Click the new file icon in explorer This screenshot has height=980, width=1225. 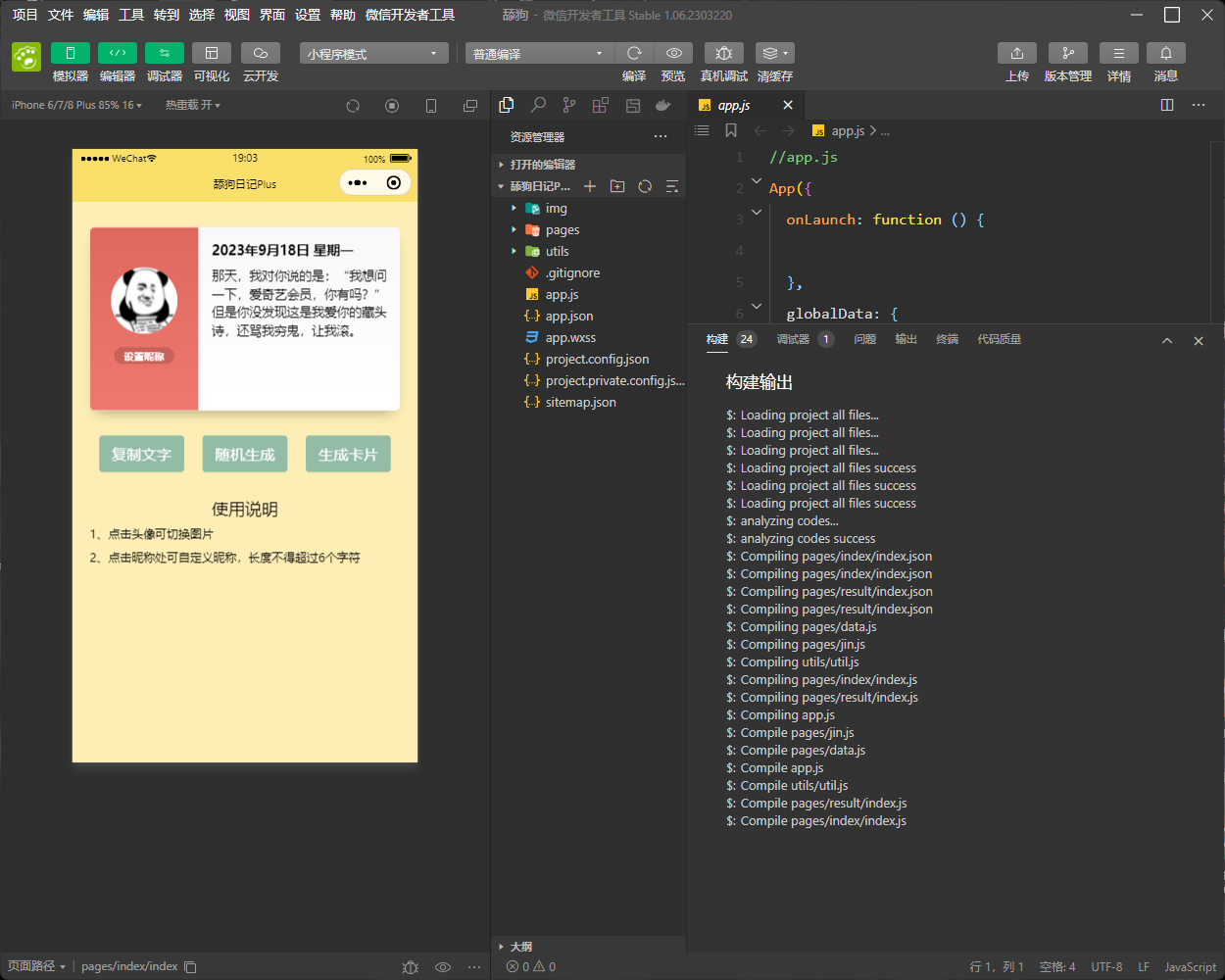[590, 186]
